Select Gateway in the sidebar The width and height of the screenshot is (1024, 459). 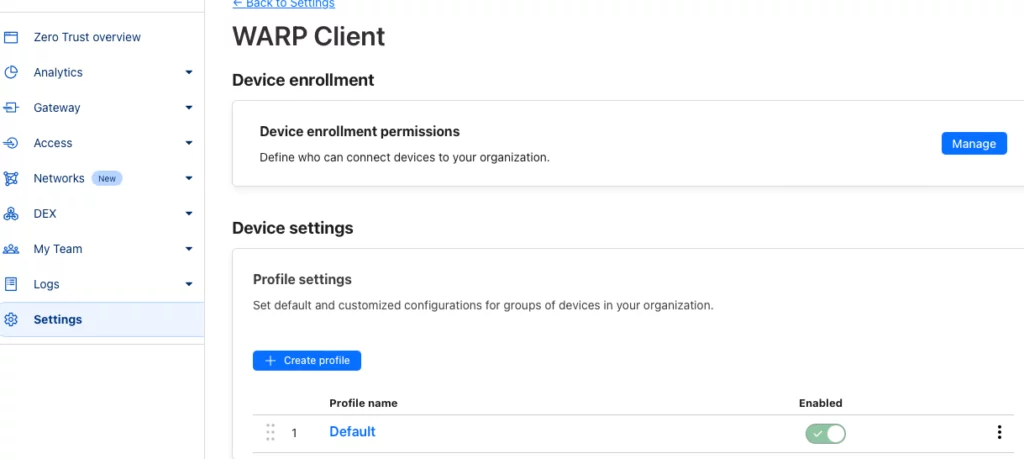click(57, 108)
